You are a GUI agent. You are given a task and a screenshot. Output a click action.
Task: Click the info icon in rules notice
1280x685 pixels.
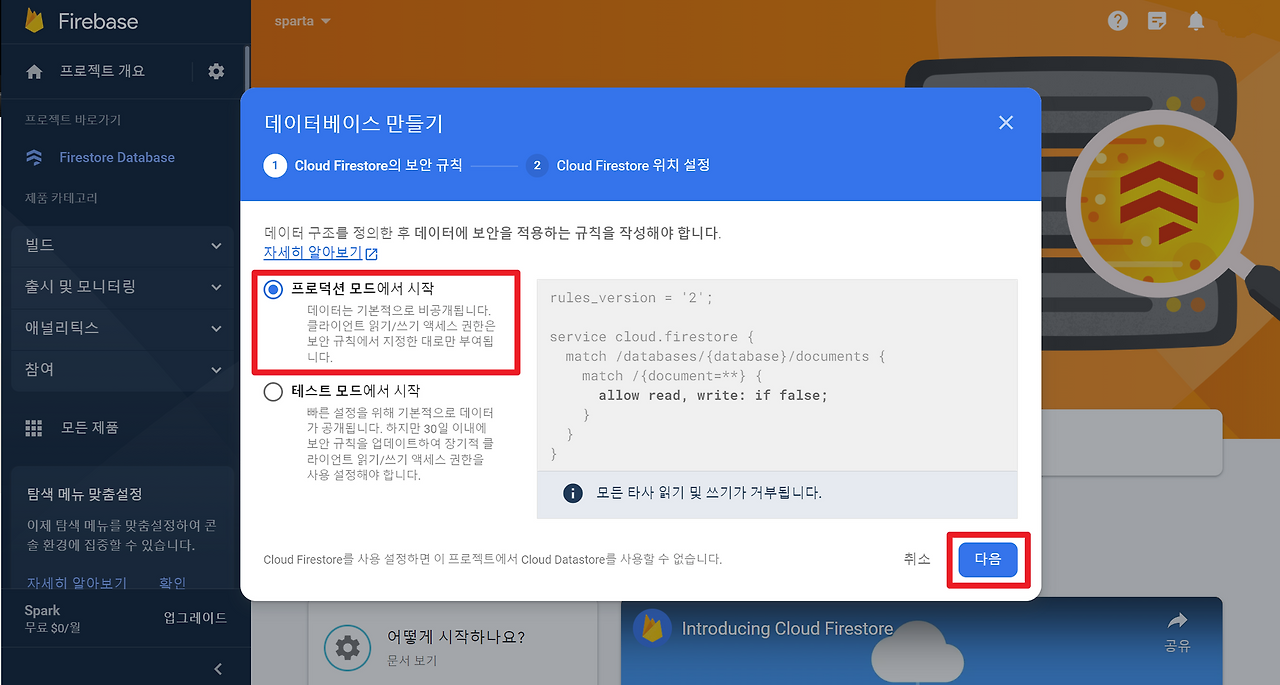point(573,493)
